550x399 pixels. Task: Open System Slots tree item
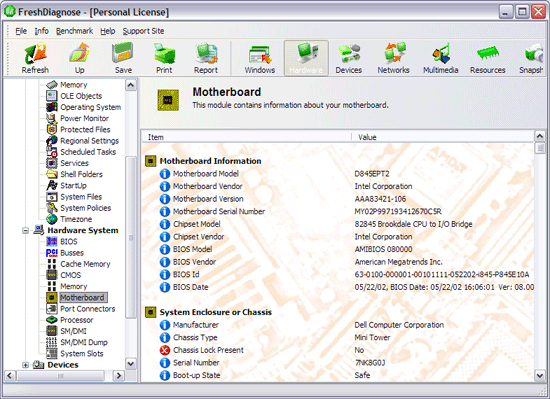(82, 354)
